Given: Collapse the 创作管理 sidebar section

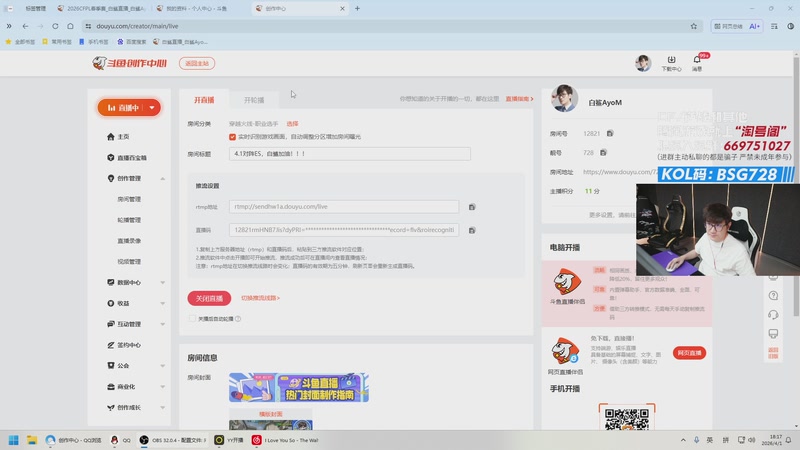Looking at the screenshot, I should coord(162,179).
